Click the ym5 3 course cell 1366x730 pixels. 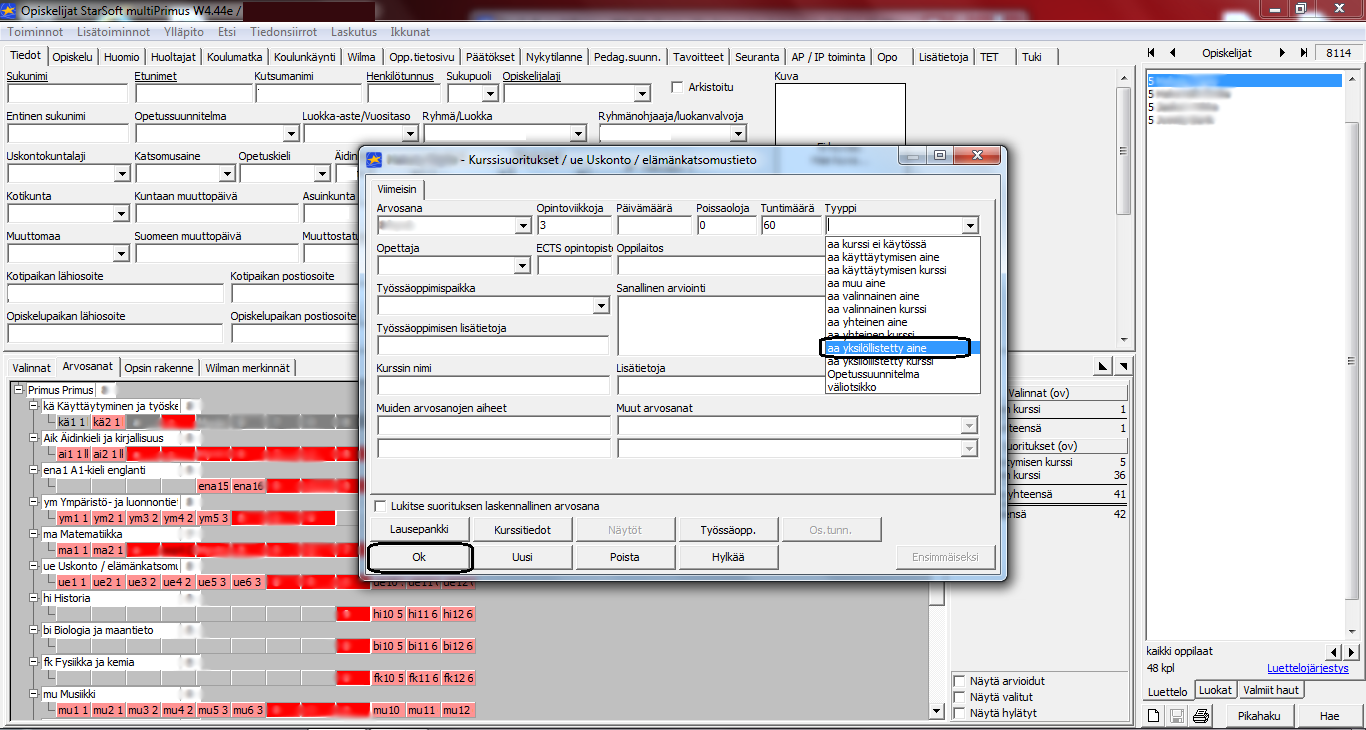(213, 518)
